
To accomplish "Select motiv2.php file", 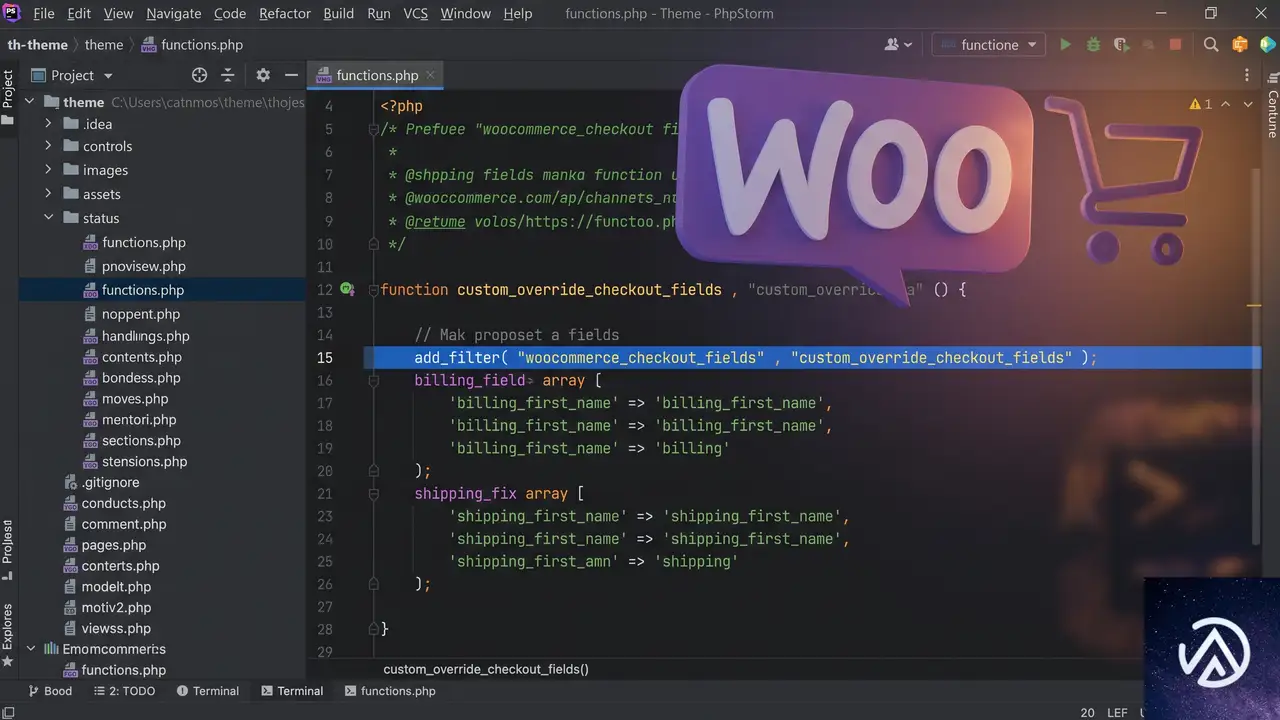I will pyautogui.click(x=107, y=608).
